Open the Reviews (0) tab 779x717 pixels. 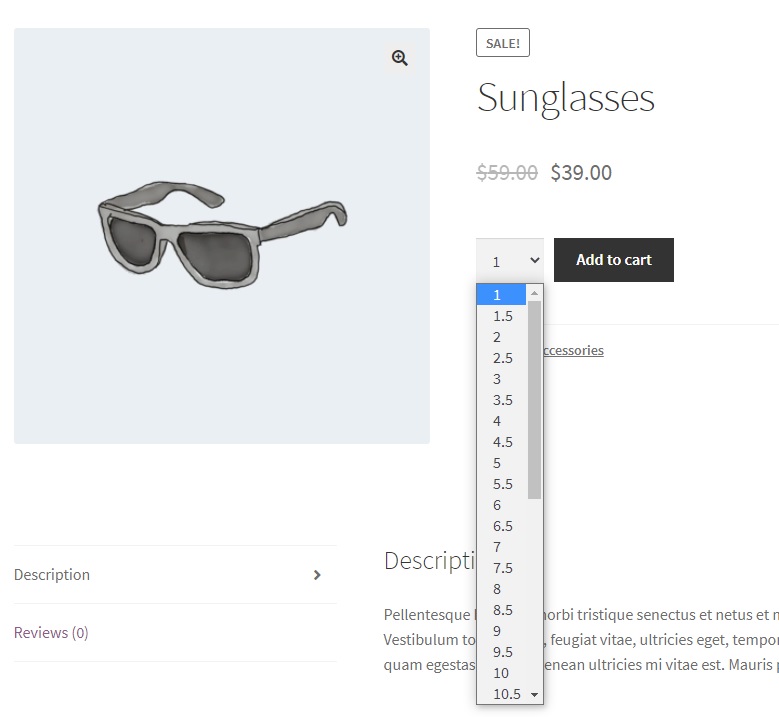click(51, 633)
